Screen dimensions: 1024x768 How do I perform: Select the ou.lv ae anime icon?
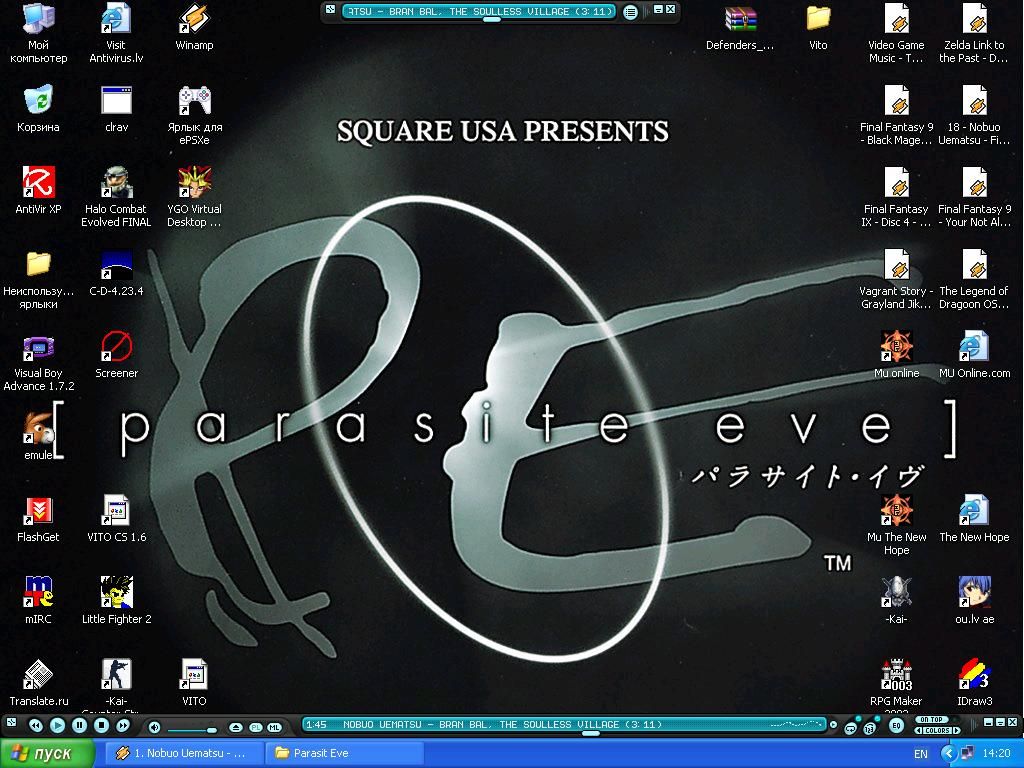click(974, 600)
